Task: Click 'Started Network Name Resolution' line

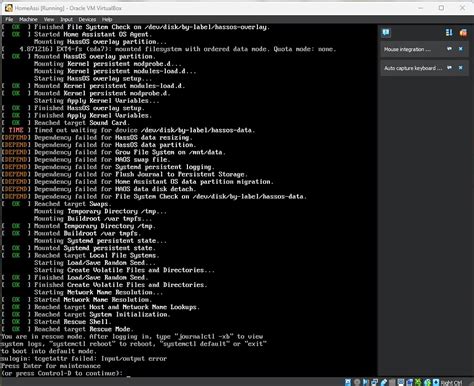Action: [77, 300]
